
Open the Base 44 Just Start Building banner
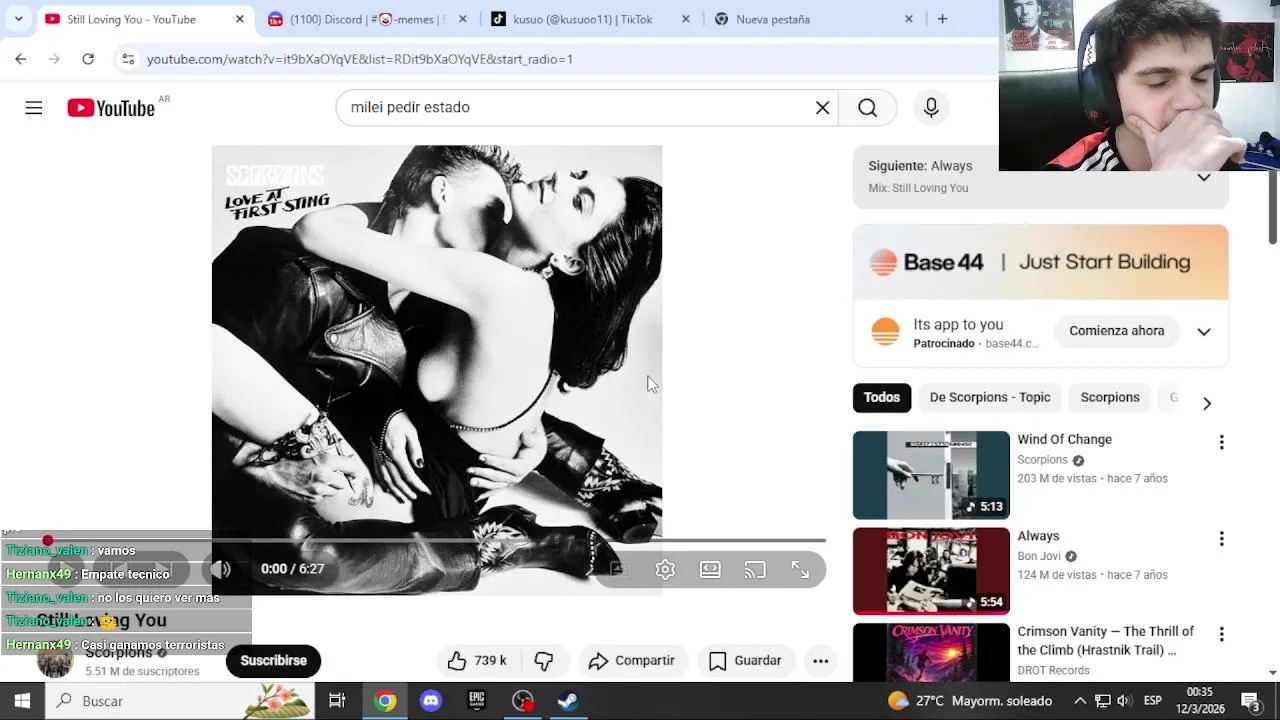tap(1040, 262)
